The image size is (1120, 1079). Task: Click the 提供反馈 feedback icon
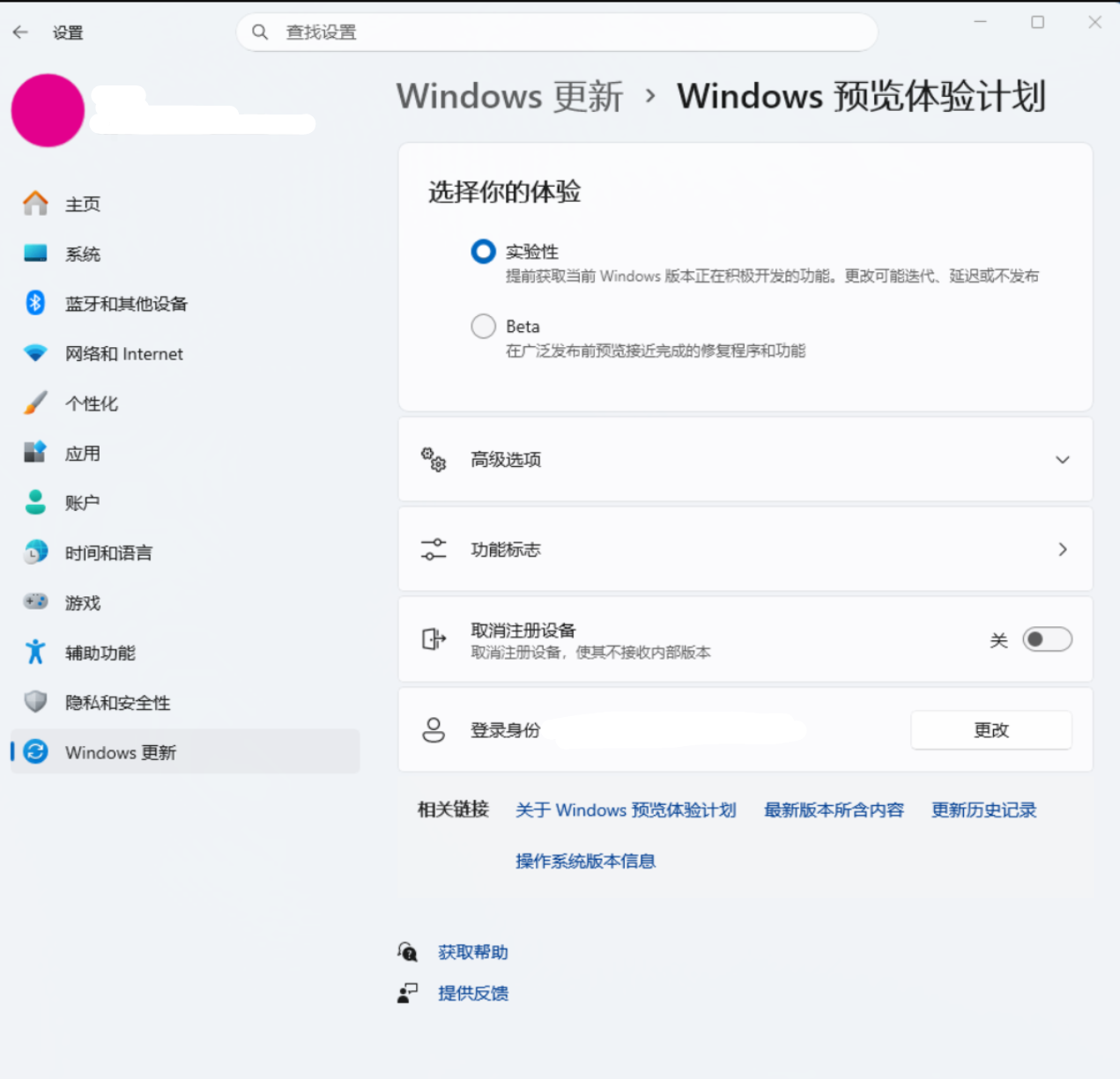(407, 993)
